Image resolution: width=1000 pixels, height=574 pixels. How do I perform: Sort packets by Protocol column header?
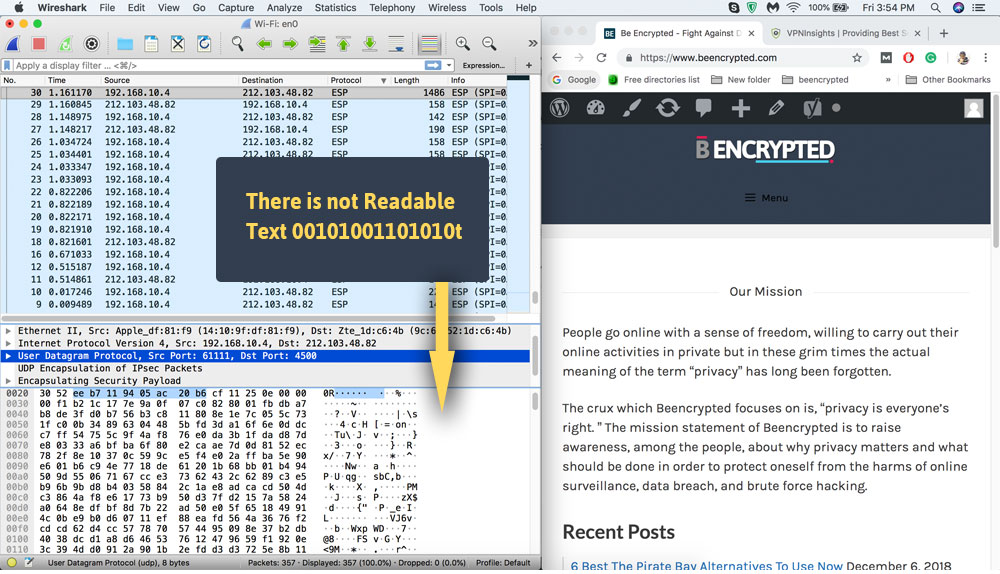347,80
